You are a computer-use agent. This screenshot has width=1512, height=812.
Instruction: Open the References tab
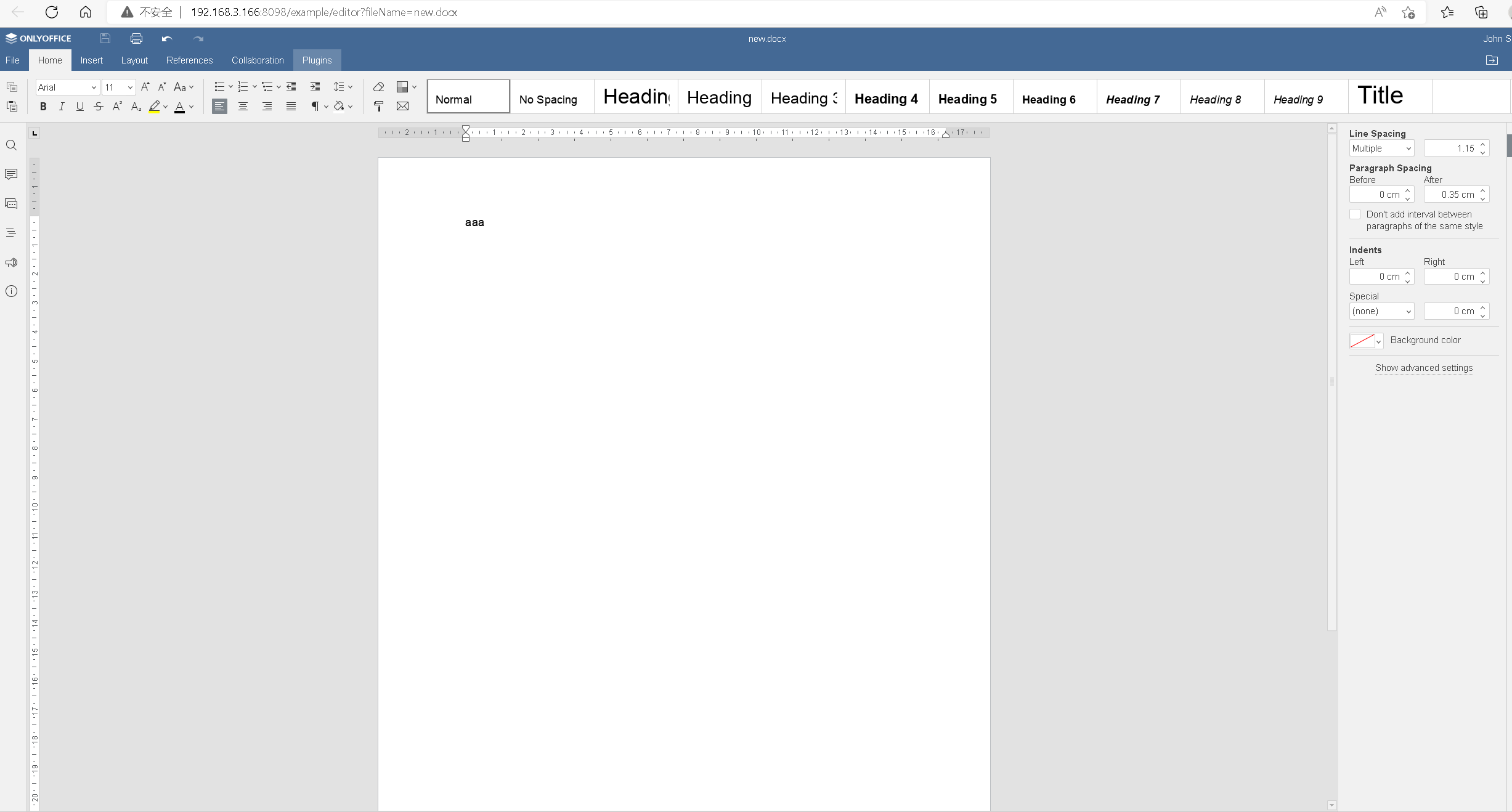click(x=189, y=60)
